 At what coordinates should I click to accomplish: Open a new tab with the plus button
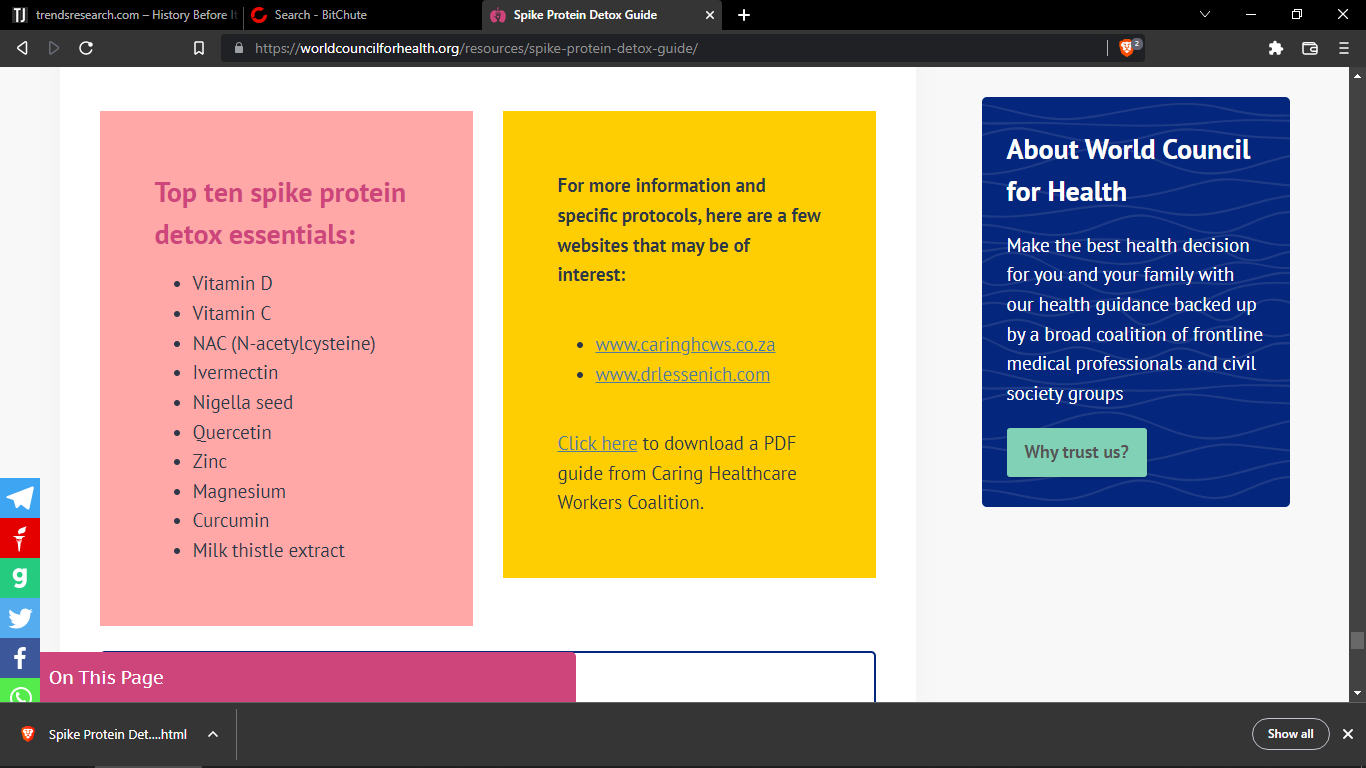pos(744,15)
